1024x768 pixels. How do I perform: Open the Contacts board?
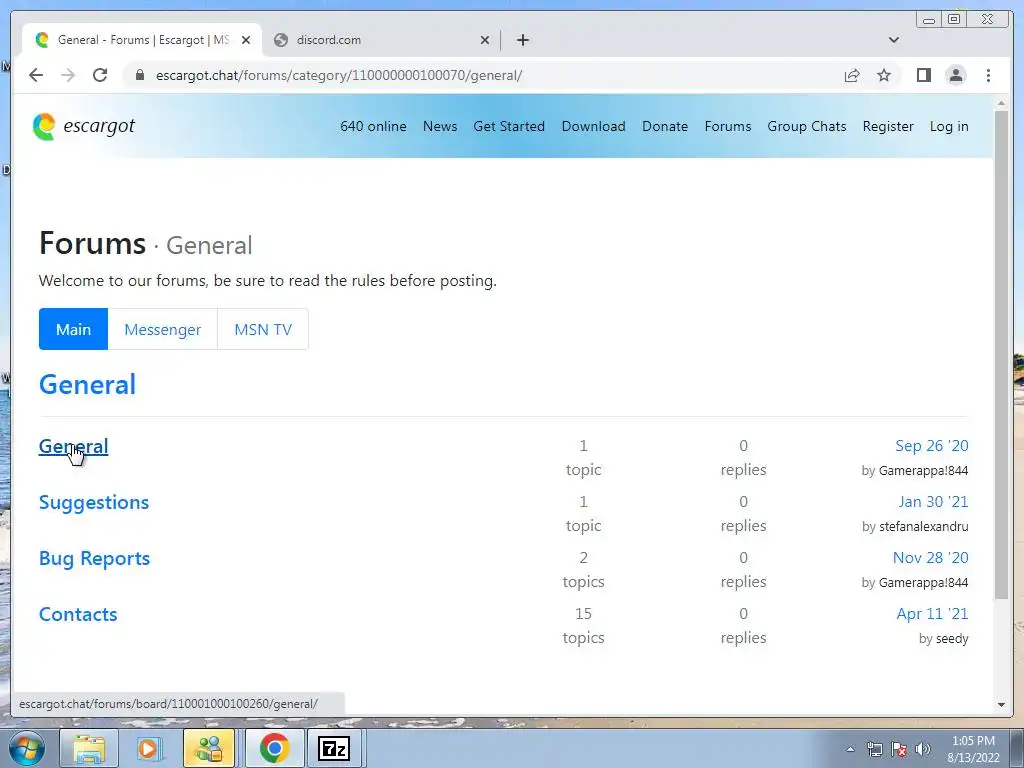tap(78, 615)
